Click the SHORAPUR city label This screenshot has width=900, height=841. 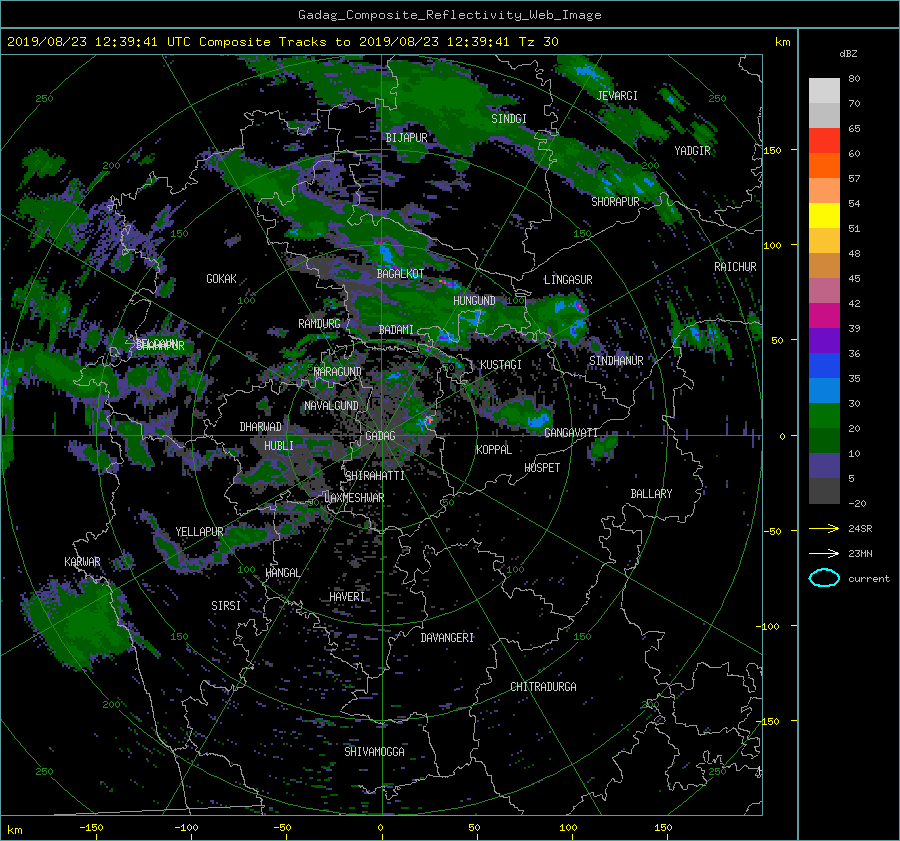[x=615, y=202]
